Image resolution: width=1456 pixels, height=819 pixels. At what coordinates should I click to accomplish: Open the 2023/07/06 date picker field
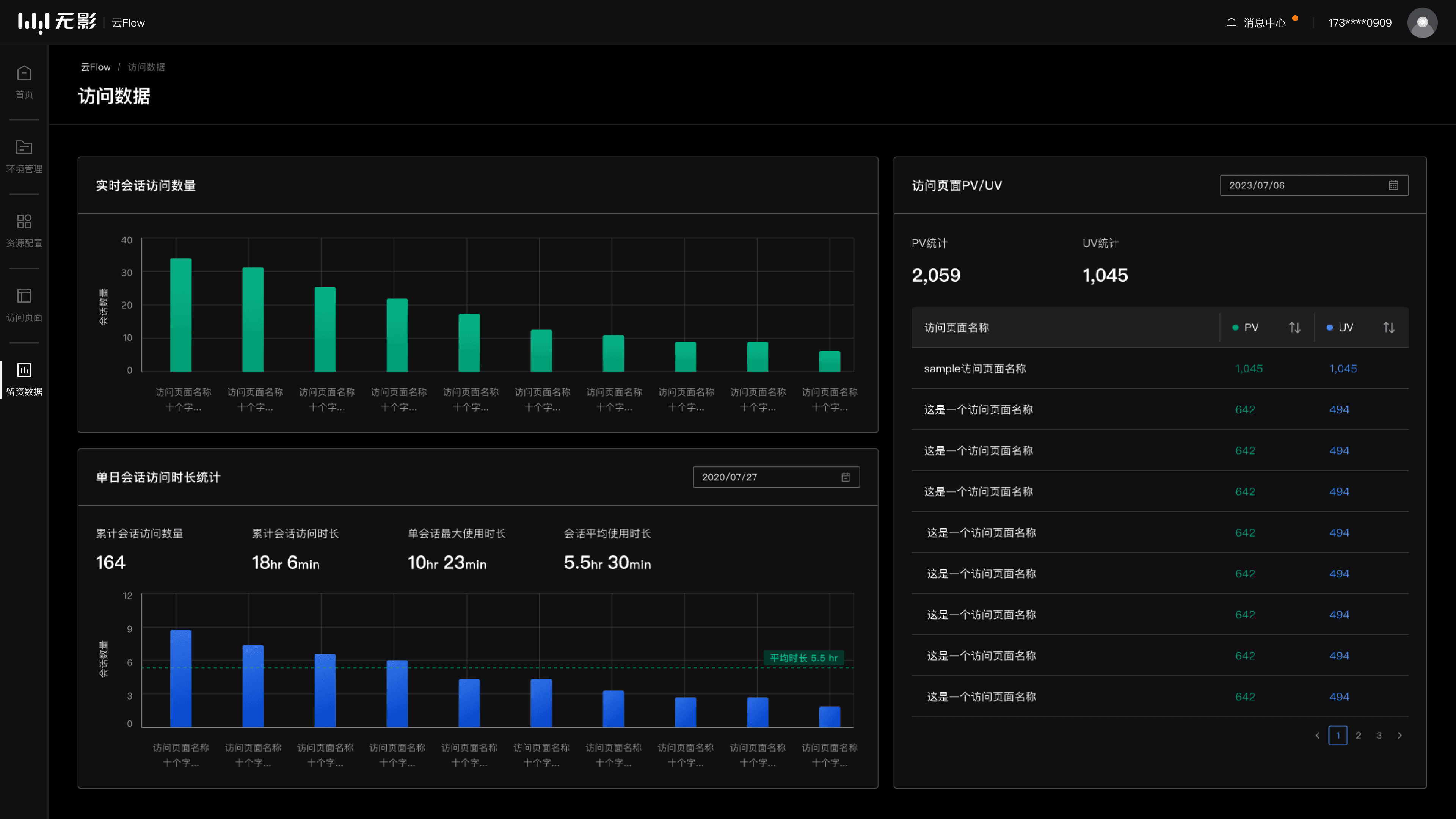(1314, 185)
